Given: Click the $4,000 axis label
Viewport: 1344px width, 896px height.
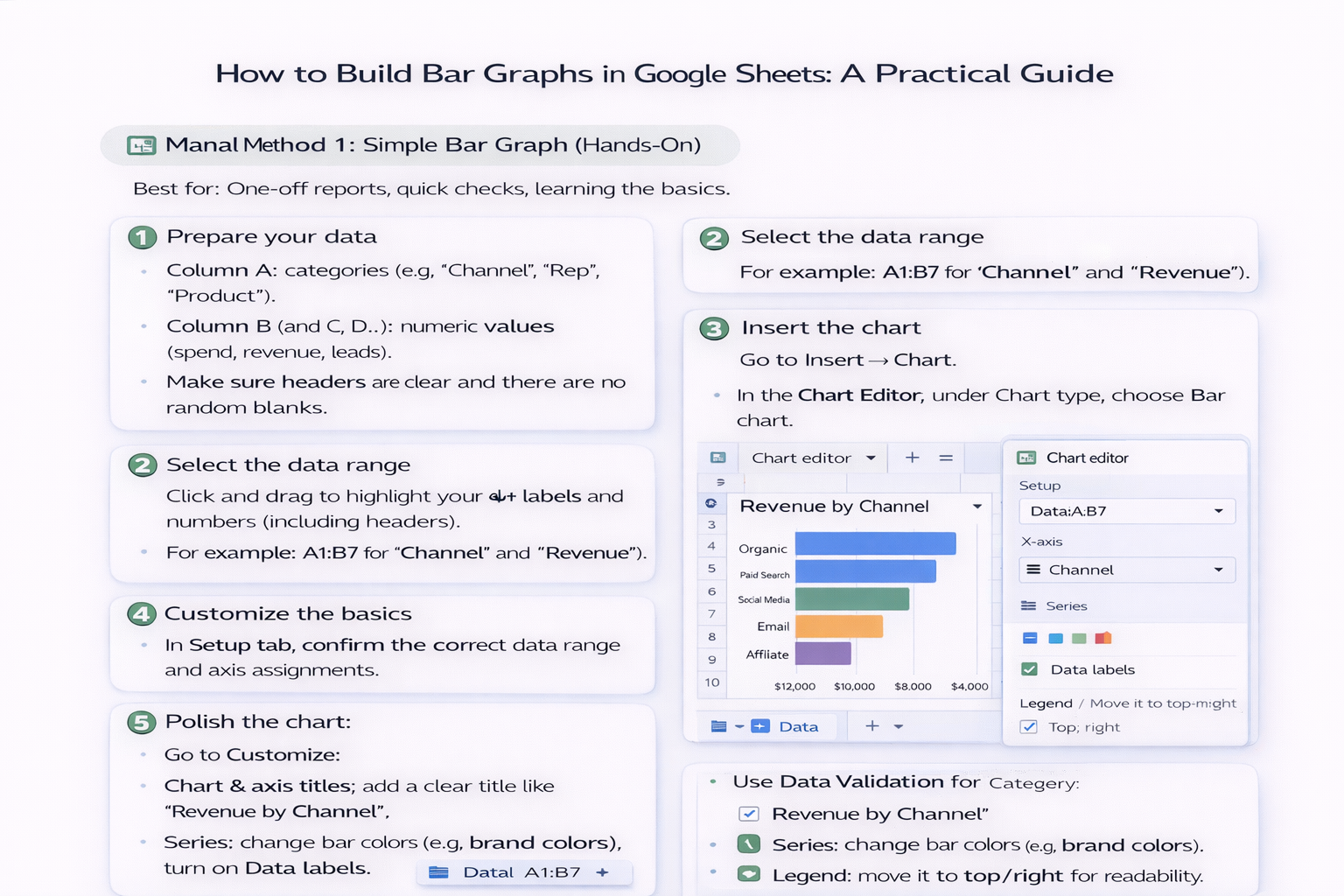Looking at the screenshot, I should pyautogui.click(x=969, y=687).
